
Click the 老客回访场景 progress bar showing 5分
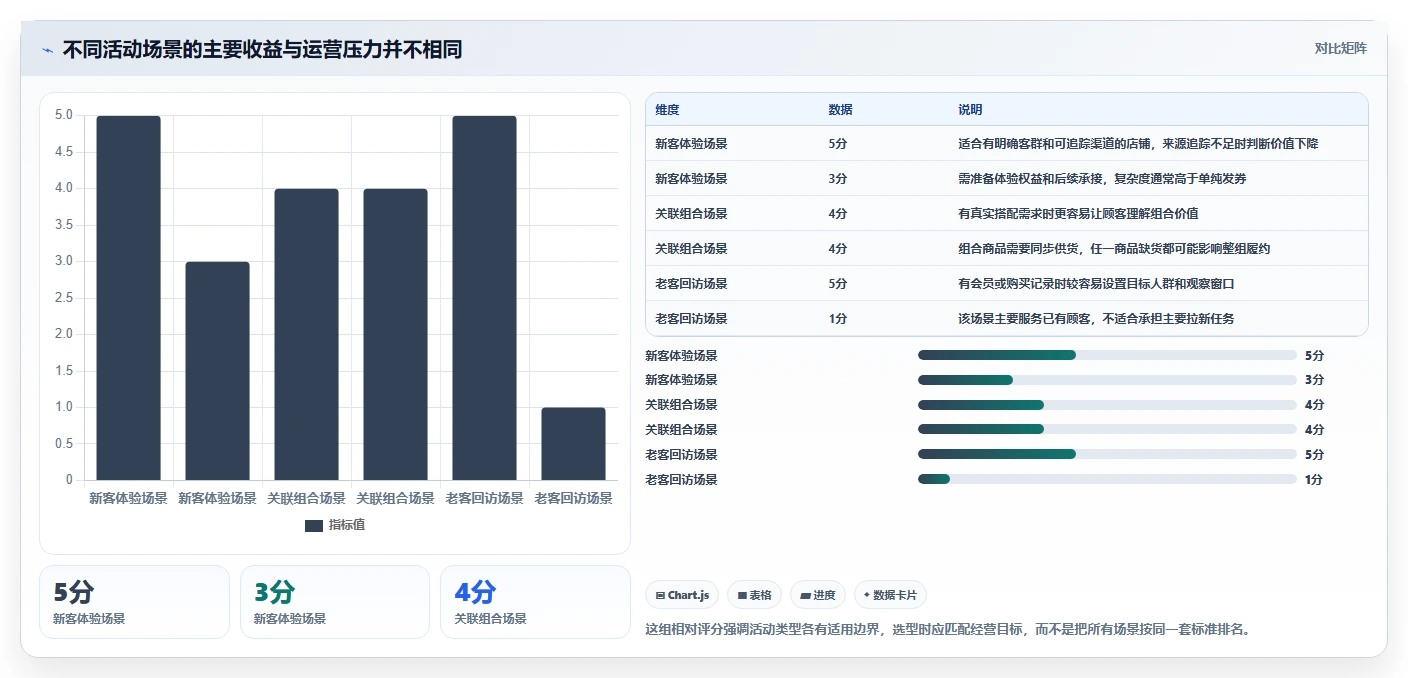1107,454
